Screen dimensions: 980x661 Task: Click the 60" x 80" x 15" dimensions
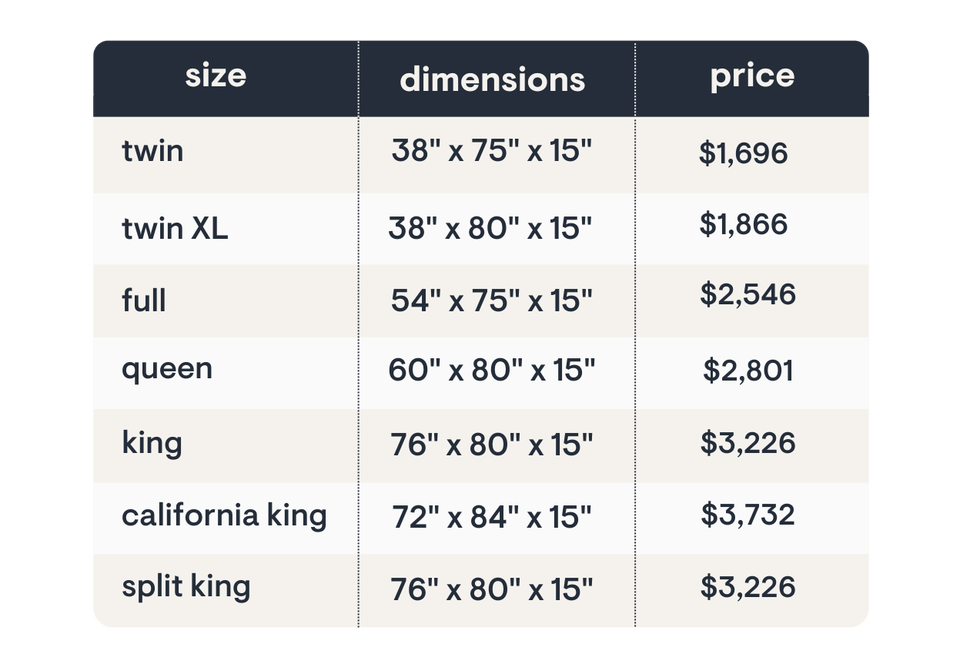pyautogui.click(x=492, y=370)
